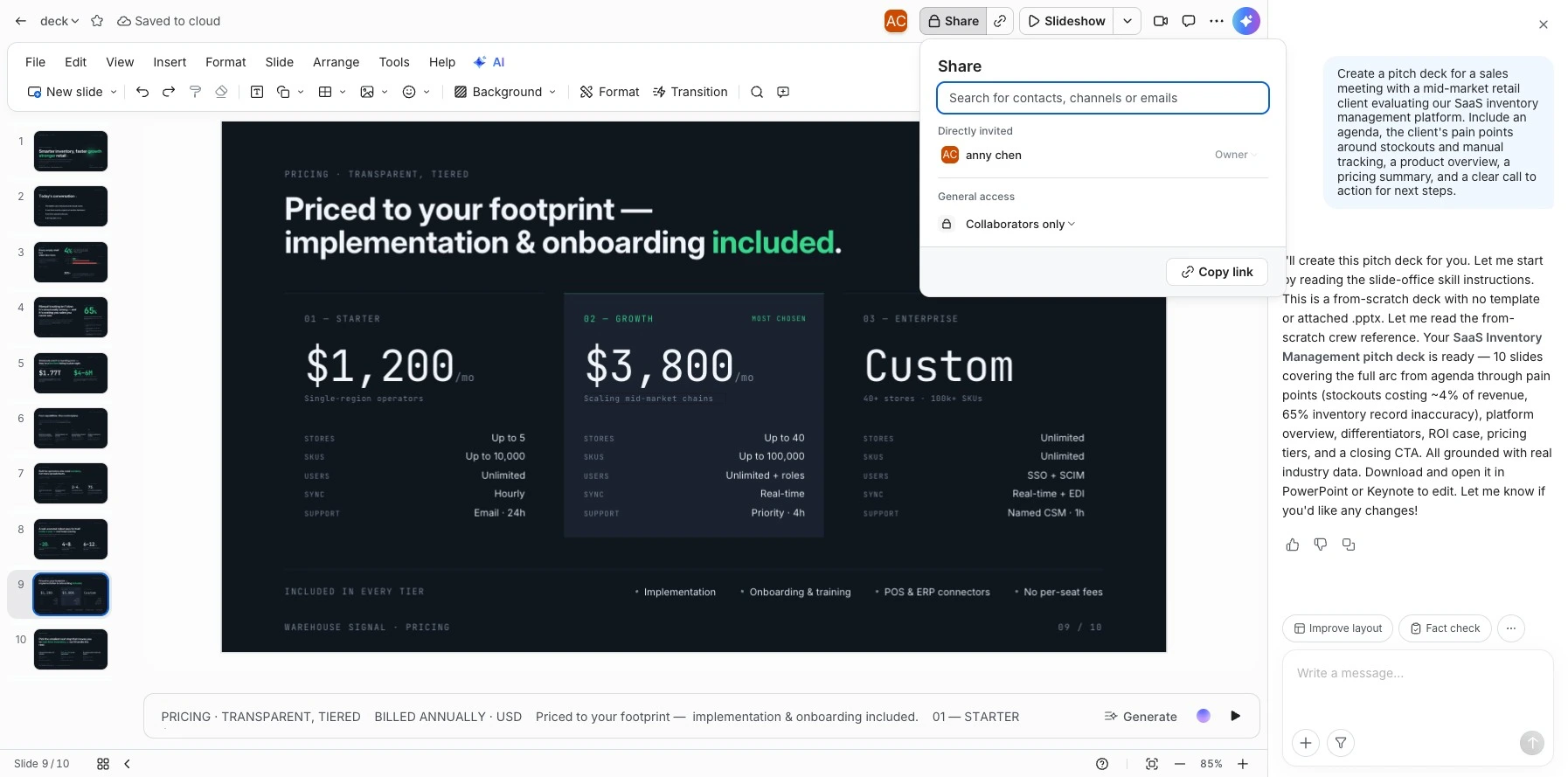Screen dimensions: 1568x777
Task: Open the grid view icon in status bar
Action: coord(103,764)
